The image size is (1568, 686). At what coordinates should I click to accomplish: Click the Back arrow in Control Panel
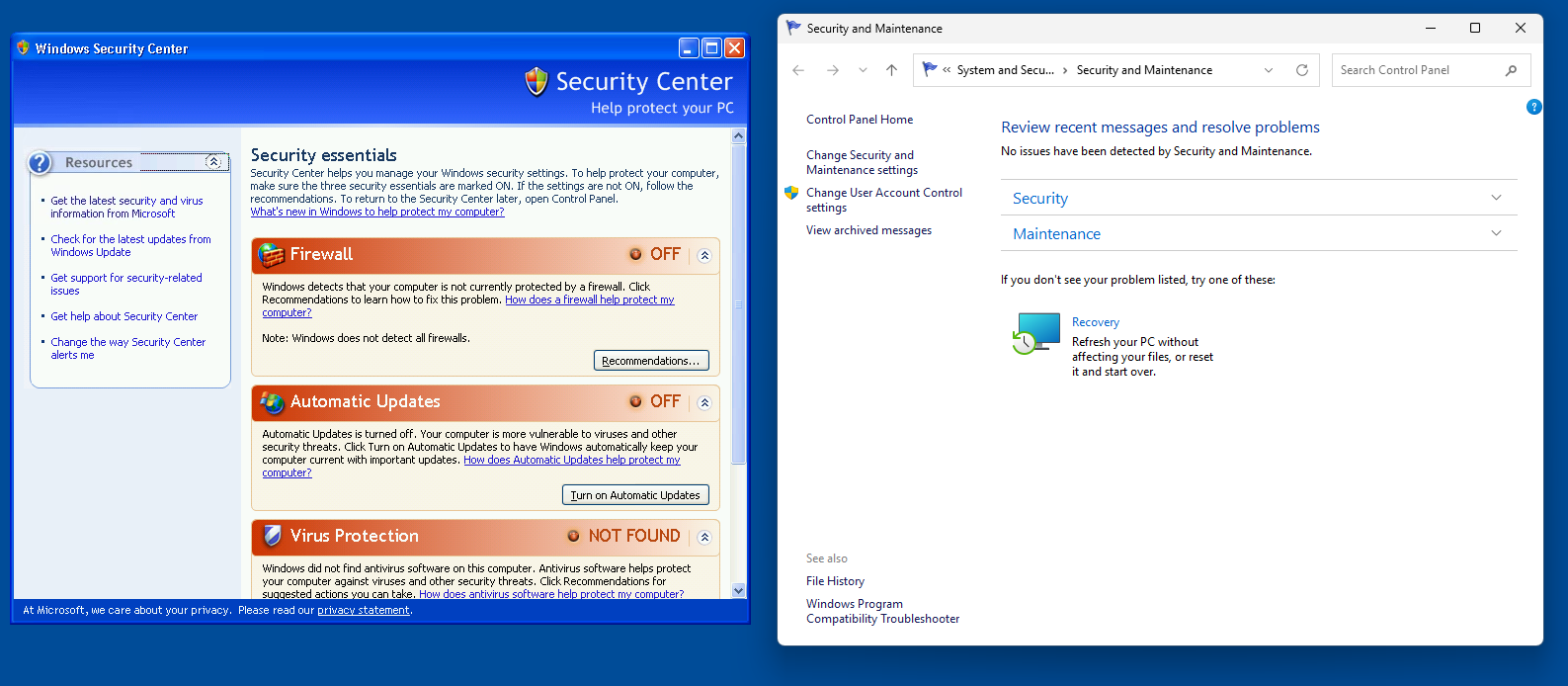798,70
